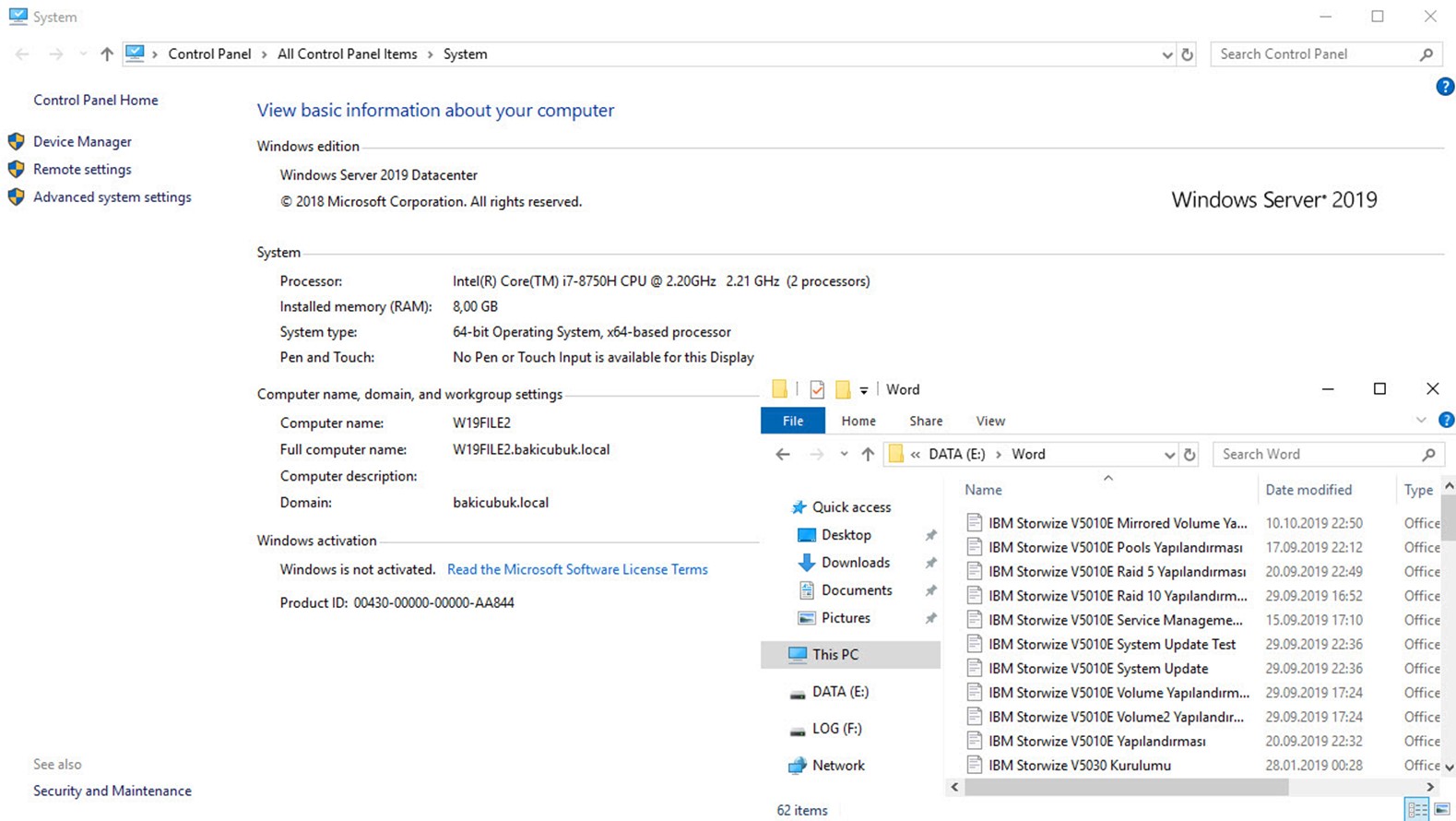Sort files by Type column header
Screen dimensions: 1456x821
(x=1418, y=490)
